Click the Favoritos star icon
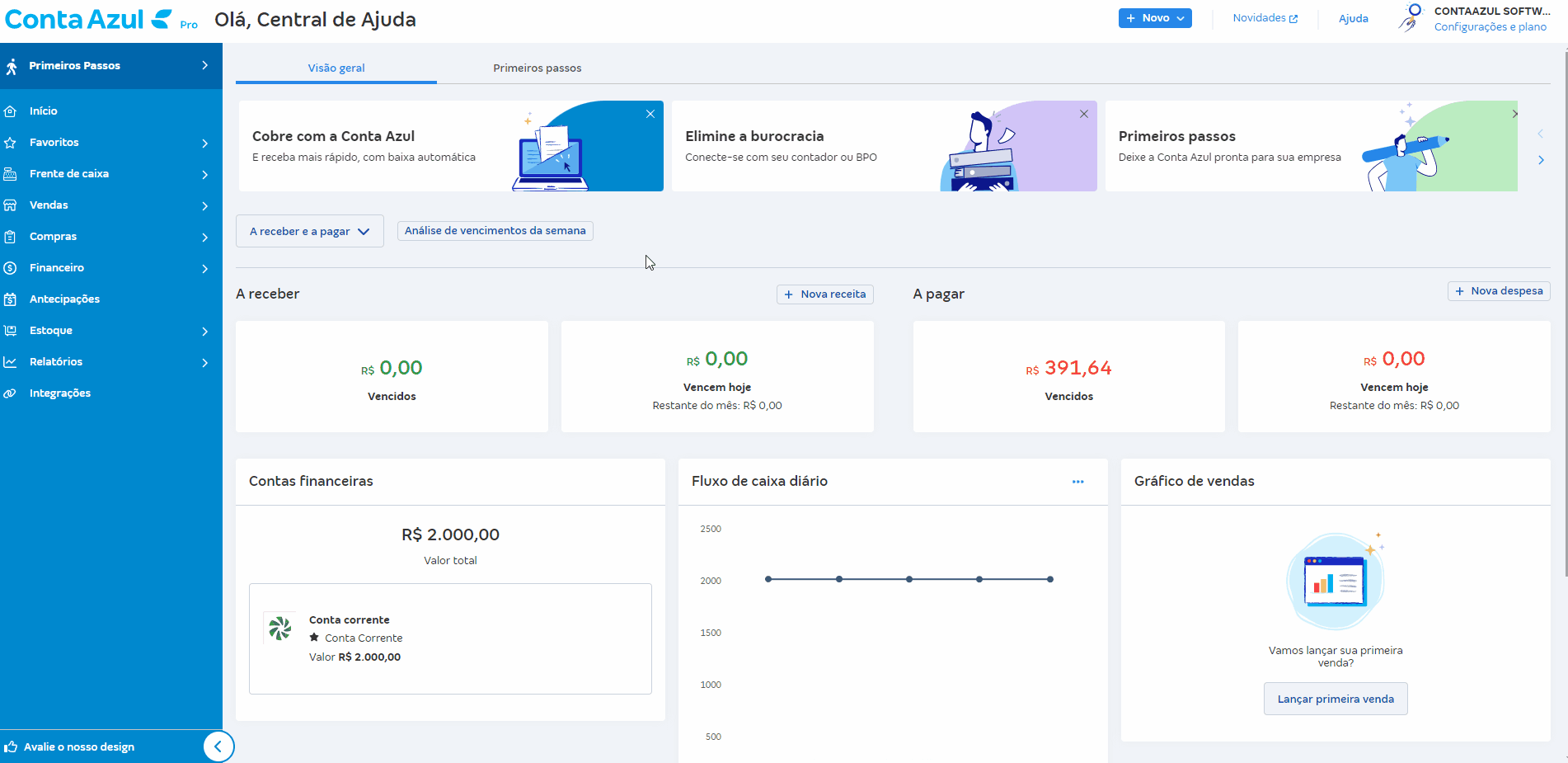This screenshot has height=763, width=1568. 11,143
